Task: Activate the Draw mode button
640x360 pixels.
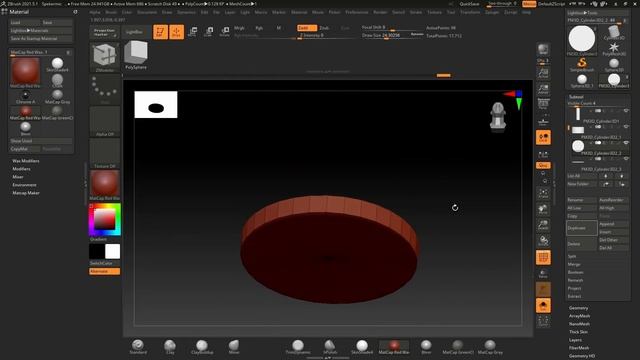Action: tap(176, 32)
